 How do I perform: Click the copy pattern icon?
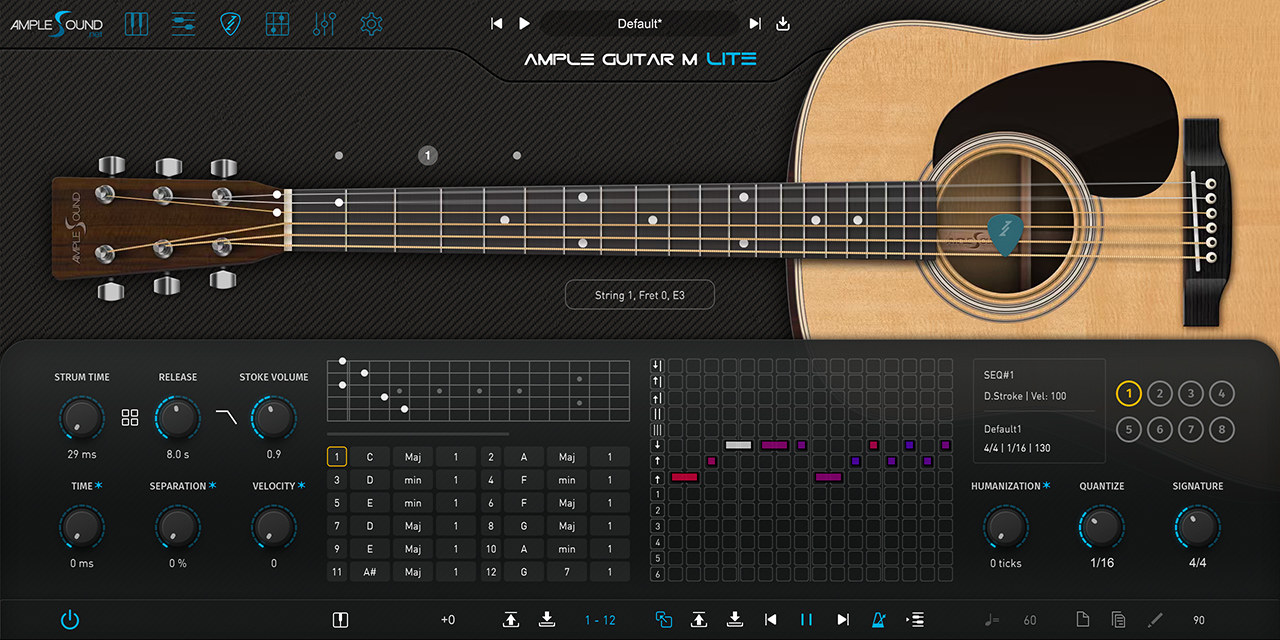[x=1119, y=620]
